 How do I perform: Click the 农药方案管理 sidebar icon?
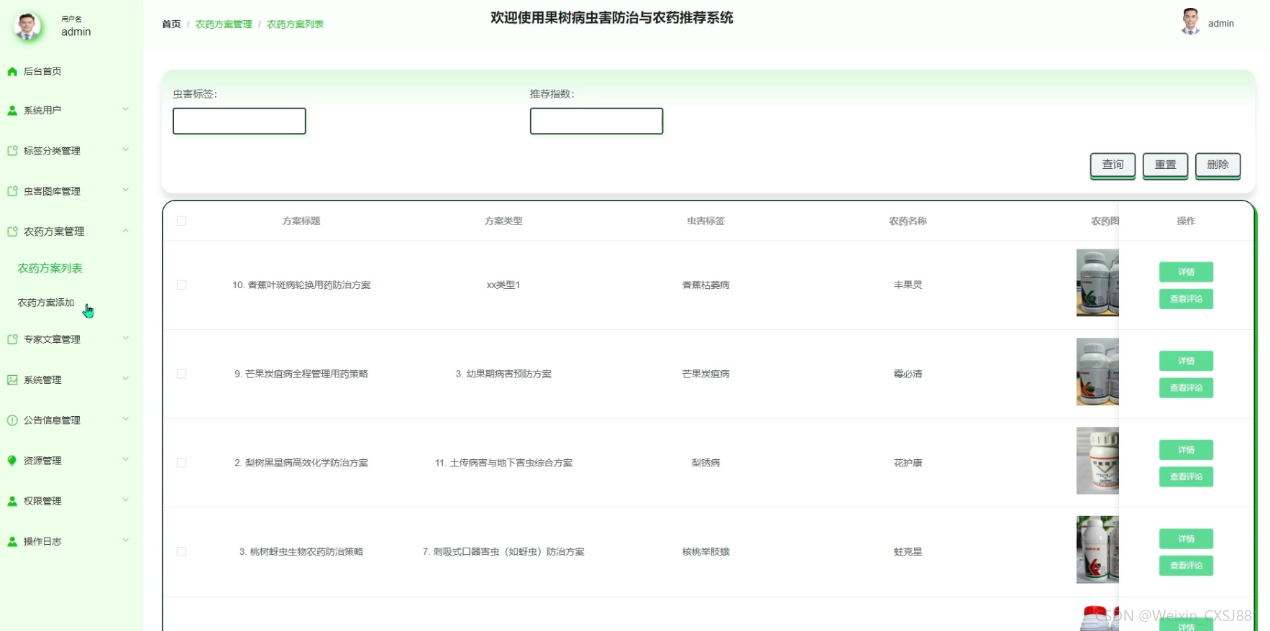12,231
